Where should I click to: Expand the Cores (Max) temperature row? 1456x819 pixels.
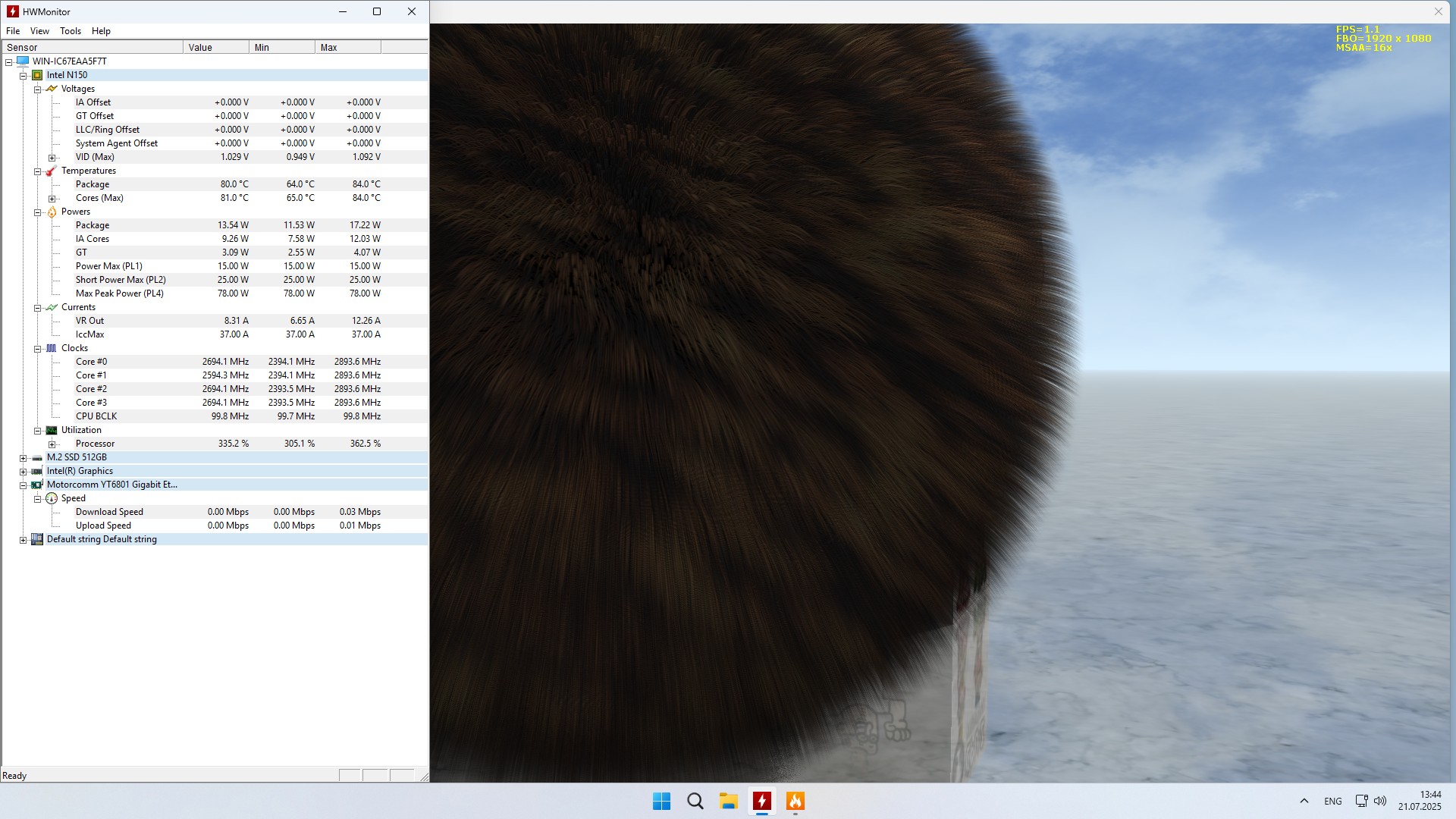[52, 199]
